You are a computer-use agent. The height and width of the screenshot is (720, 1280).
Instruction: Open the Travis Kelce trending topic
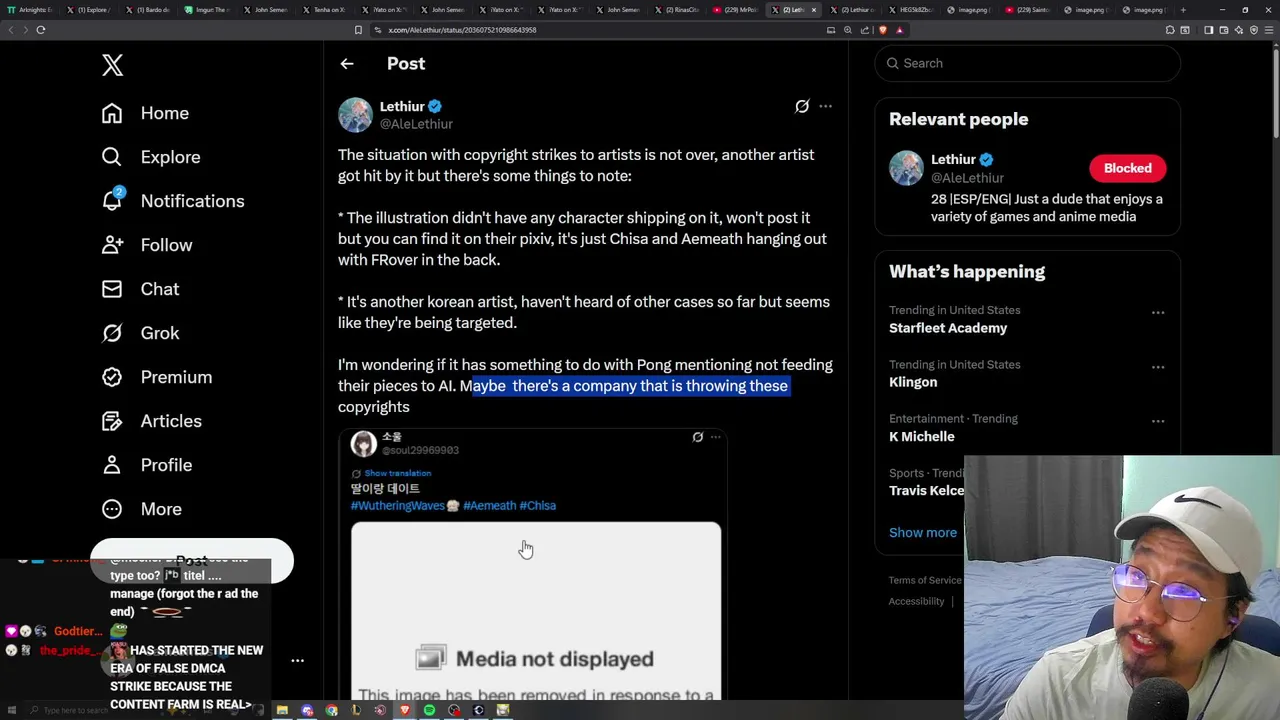(927, 490)
